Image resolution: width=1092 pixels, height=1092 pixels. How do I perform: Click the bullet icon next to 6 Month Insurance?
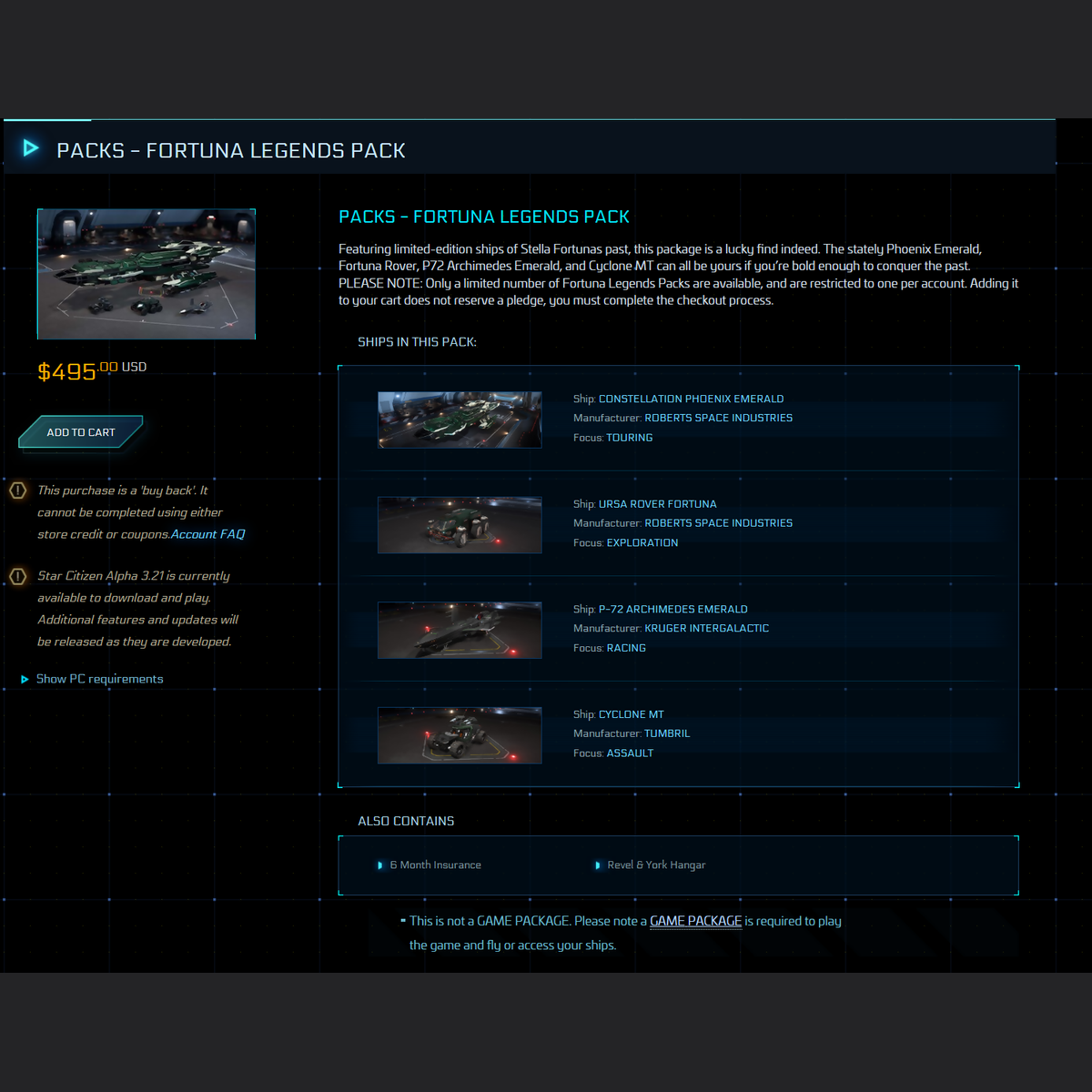(380, 865)
